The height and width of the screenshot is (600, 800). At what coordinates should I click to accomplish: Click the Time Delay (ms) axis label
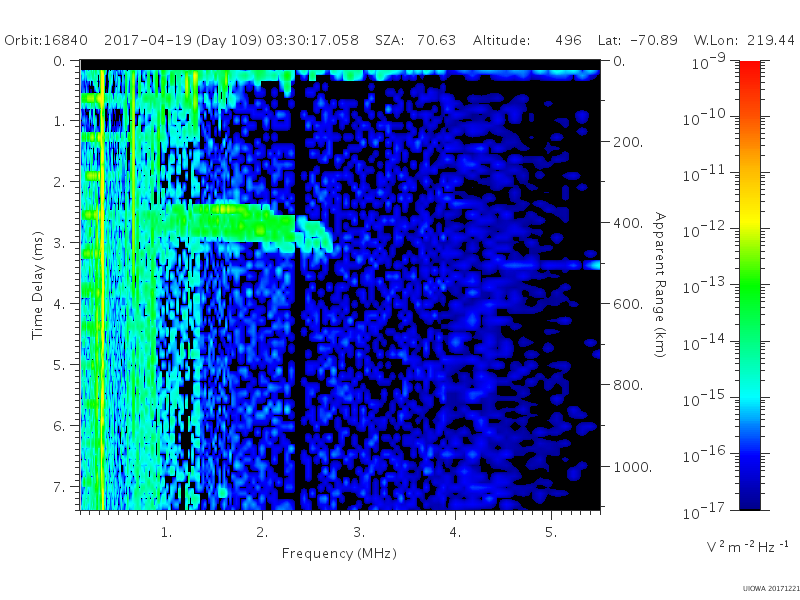click(x=37, y=286)
